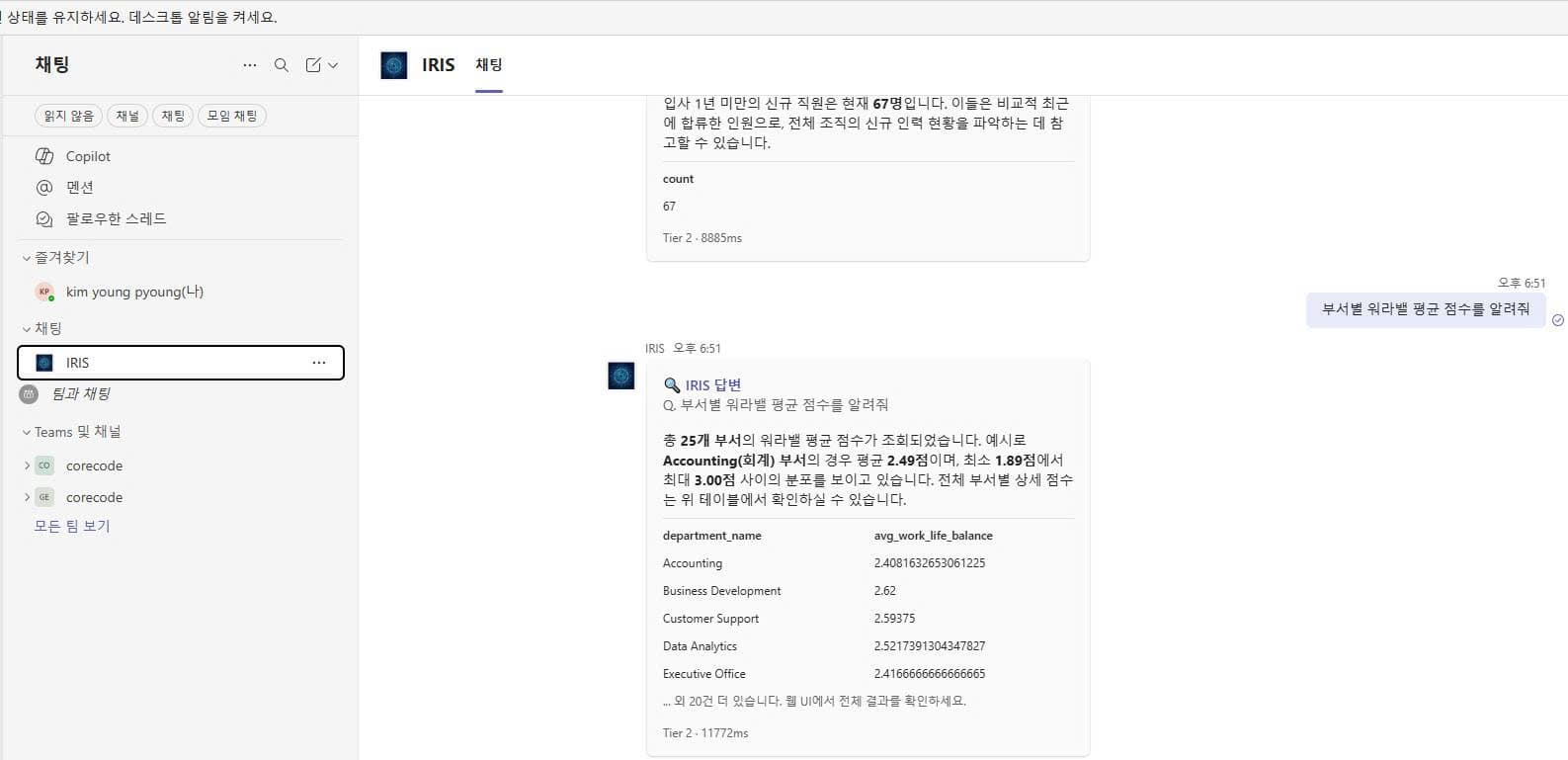Open more options for IRIS chat row

point(319,363)
